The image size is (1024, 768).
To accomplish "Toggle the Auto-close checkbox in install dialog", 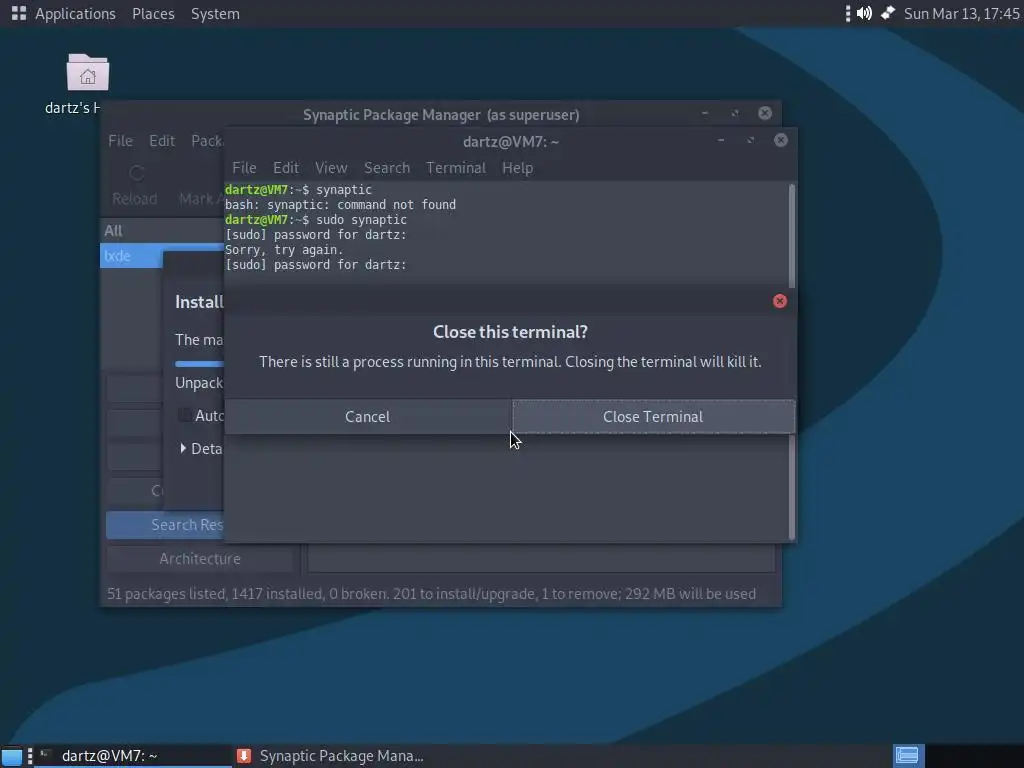I will pos(184,415).
